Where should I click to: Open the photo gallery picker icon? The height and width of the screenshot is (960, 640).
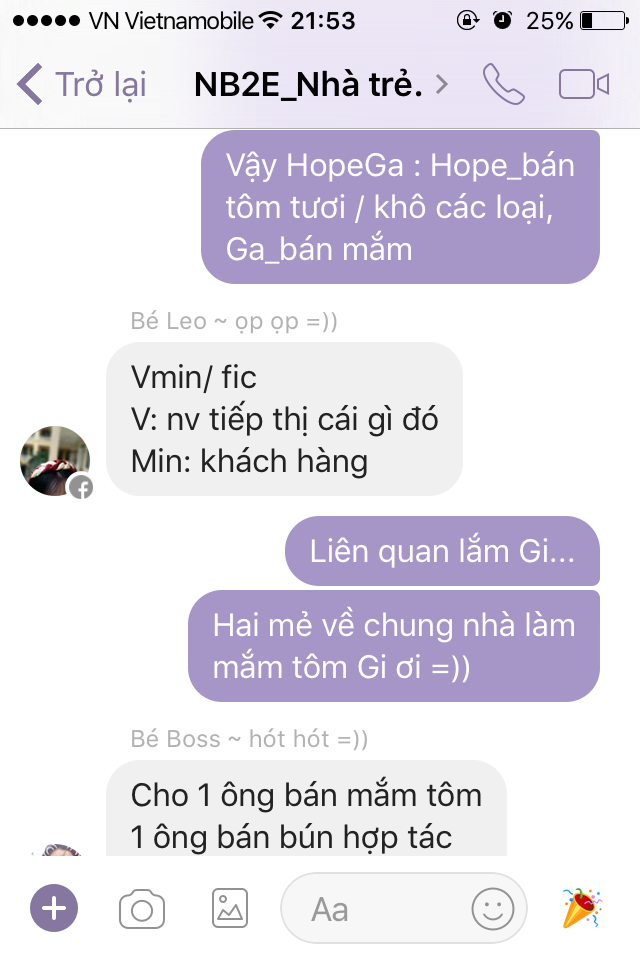pyautogui.click(x=230, y=909)
